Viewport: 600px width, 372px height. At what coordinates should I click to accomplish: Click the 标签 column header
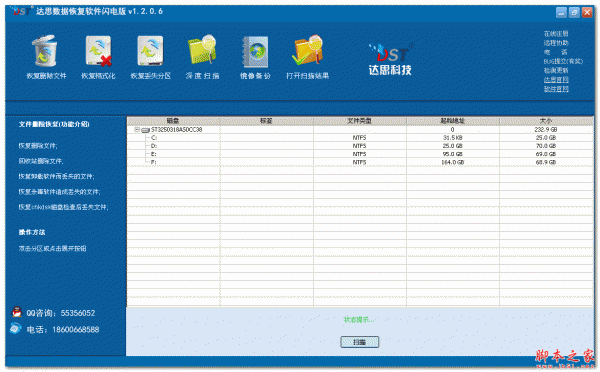266,121
